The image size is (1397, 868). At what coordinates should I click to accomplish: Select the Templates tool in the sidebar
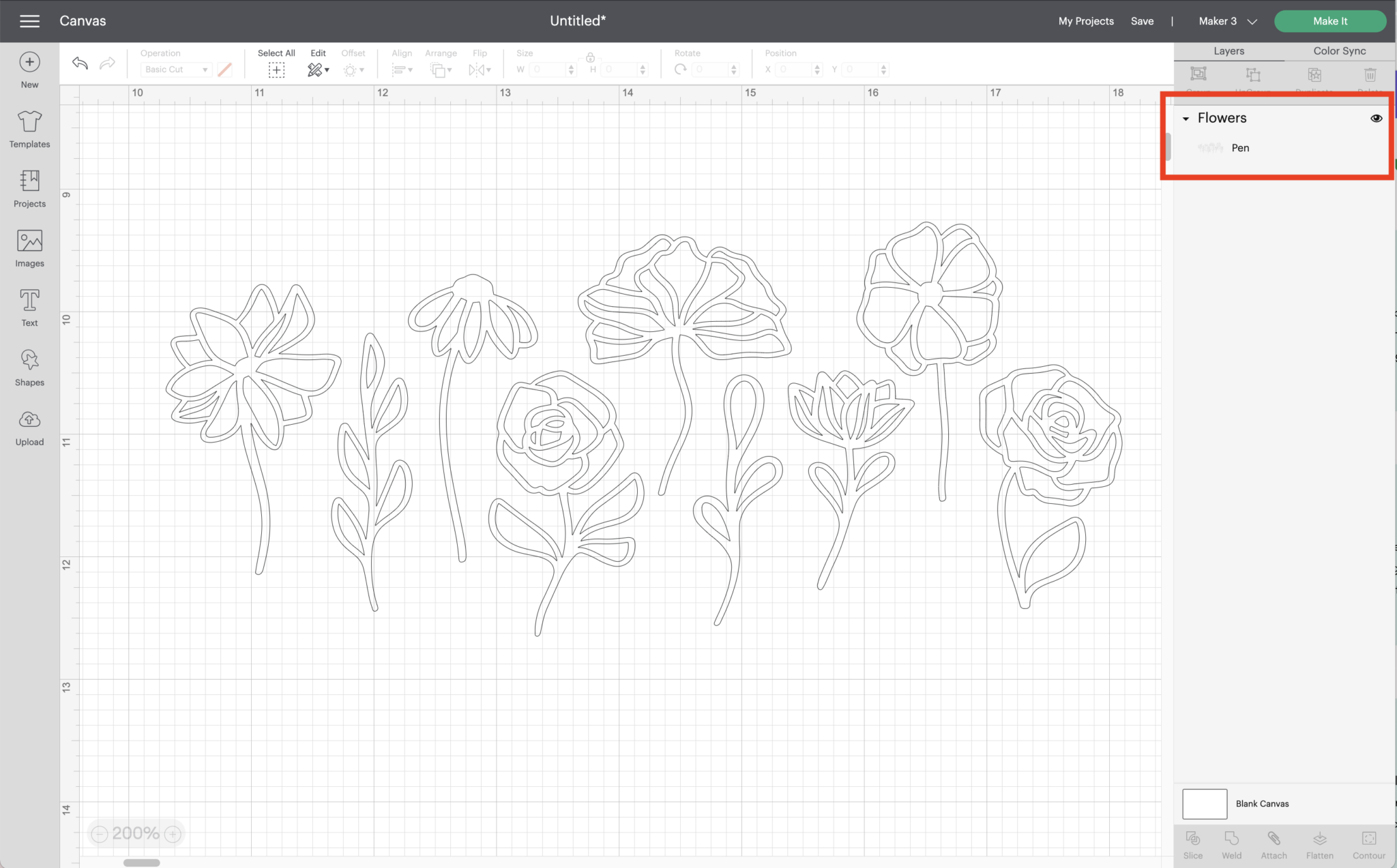tap(29, 130)
